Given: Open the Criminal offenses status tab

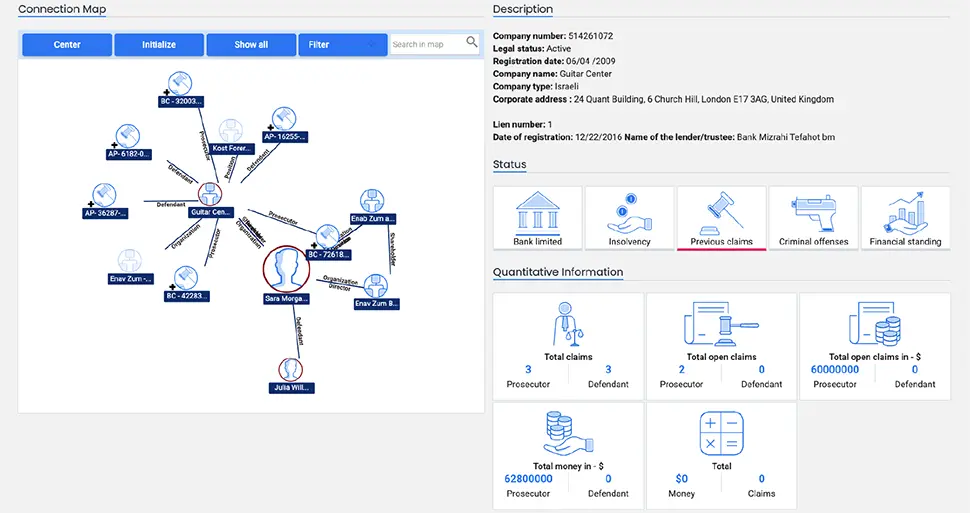Looking at the screenshot, I should coord(813,218).
